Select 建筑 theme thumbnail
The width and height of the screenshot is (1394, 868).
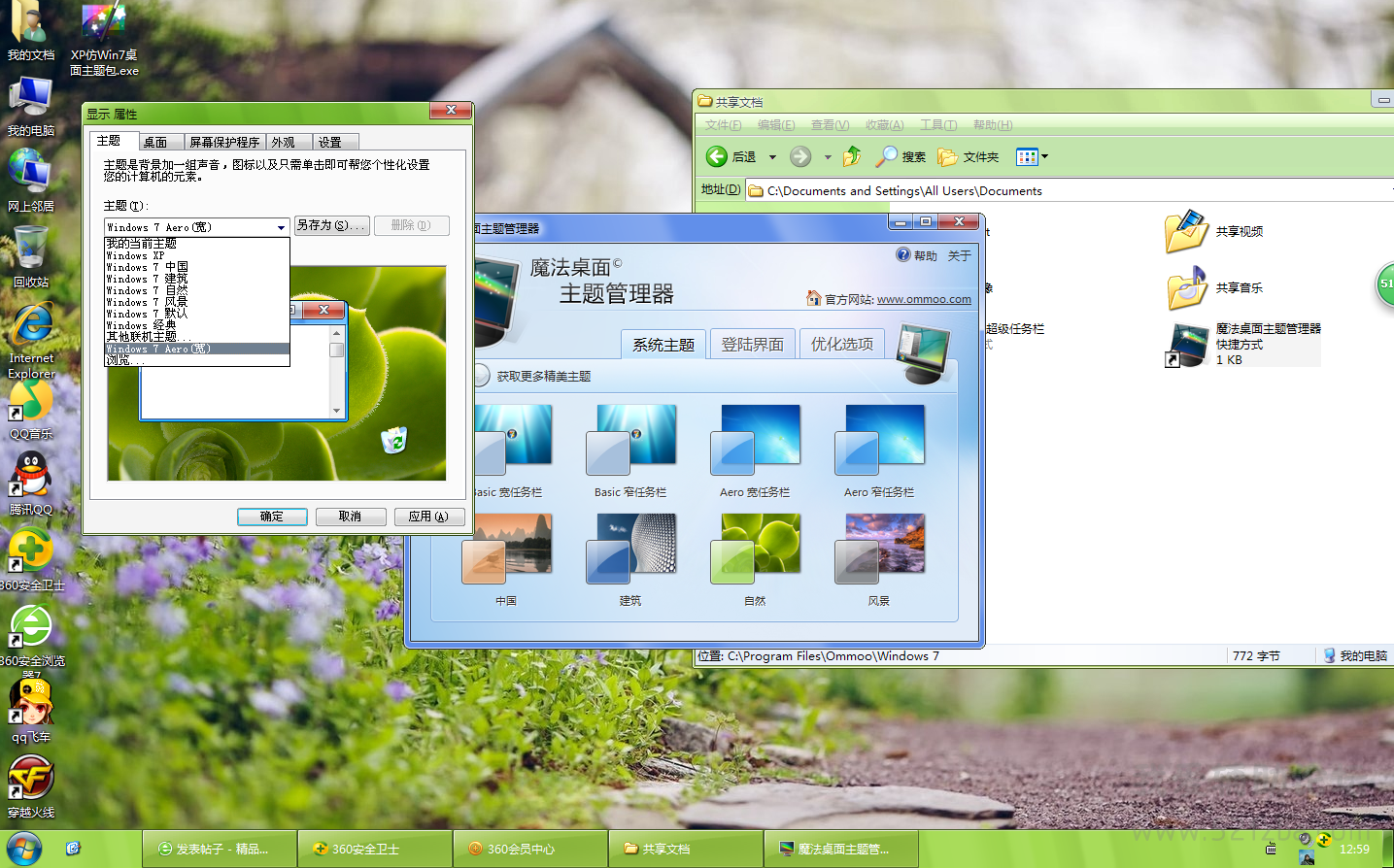pos(630,560)
